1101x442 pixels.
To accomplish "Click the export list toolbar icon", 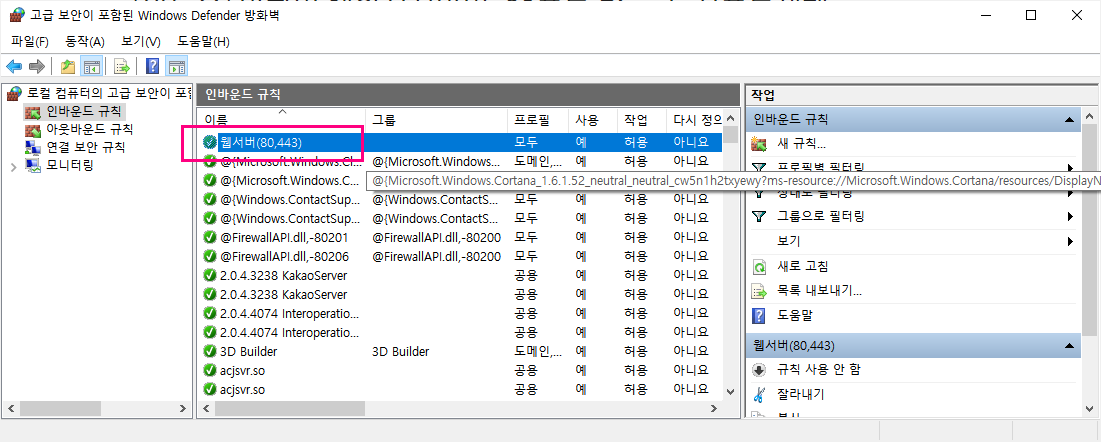I will pyautogui.click(x=122, y=67).
